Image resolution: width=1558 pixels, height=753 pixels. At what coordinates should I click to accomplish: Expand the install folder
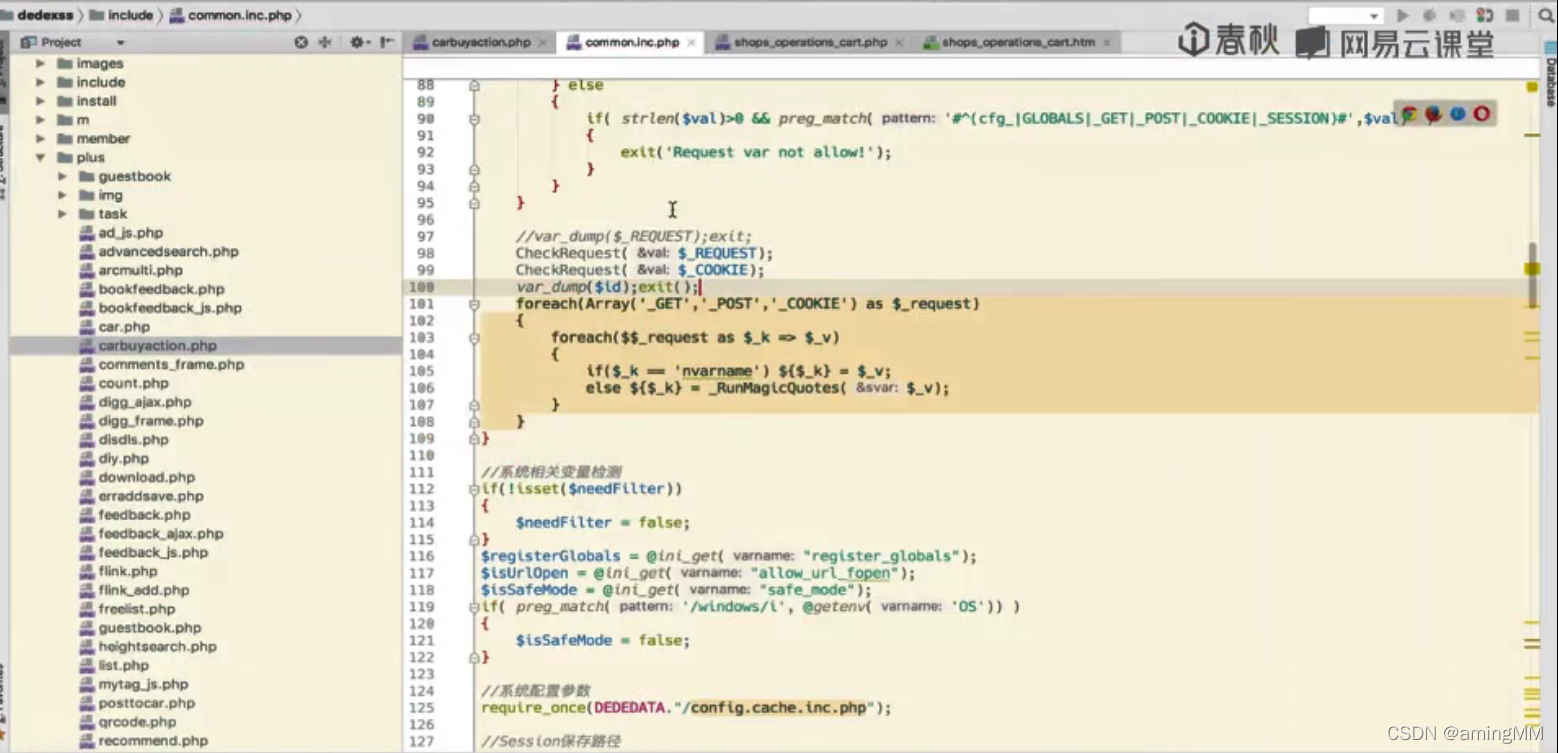pyautogui.click(x=40, y=101)
